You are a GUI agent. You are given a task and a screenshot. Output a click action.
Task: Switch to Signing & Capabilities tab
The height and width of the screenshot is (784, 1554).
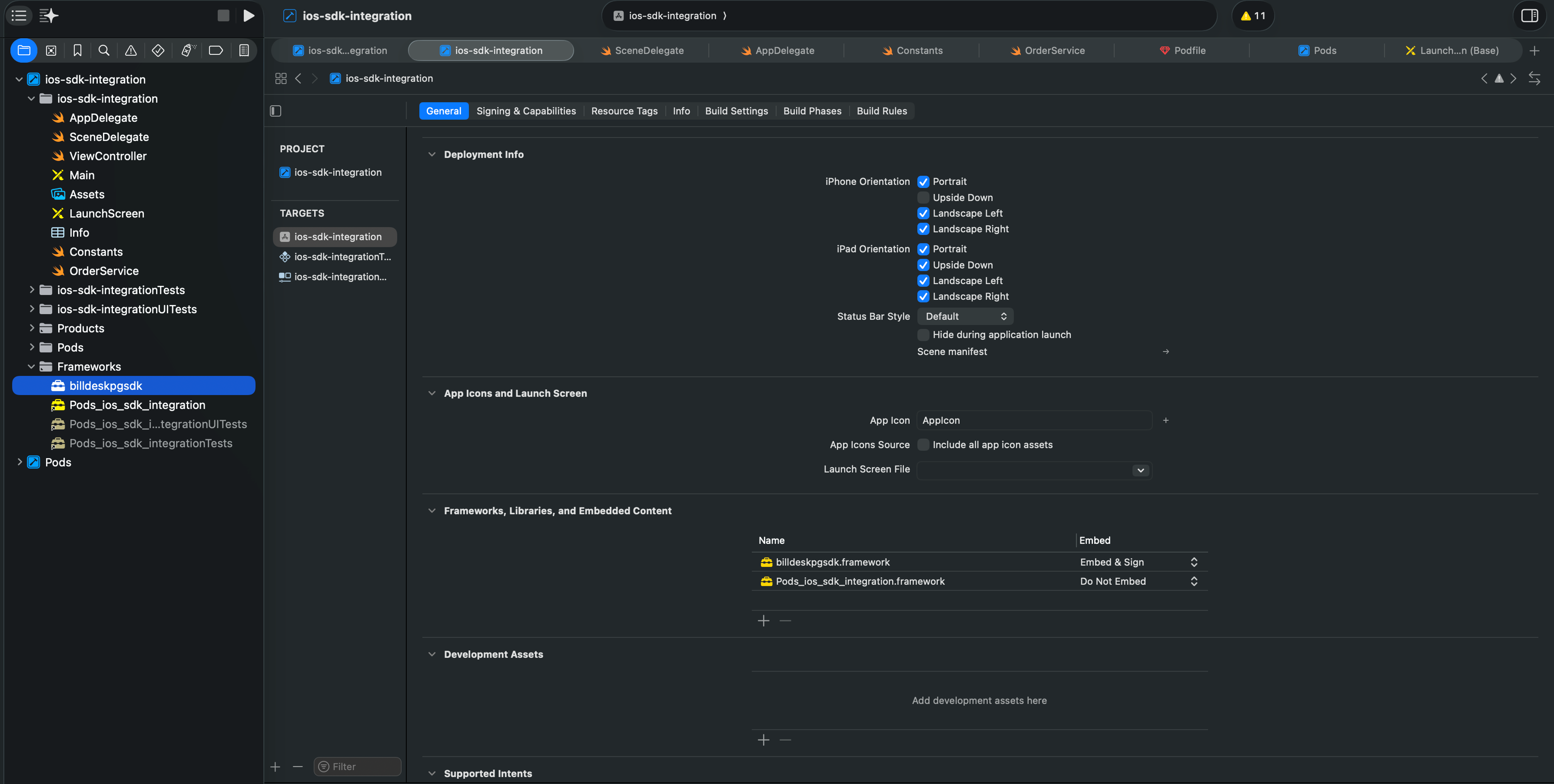pyautogui.click(x=526, y=111)
